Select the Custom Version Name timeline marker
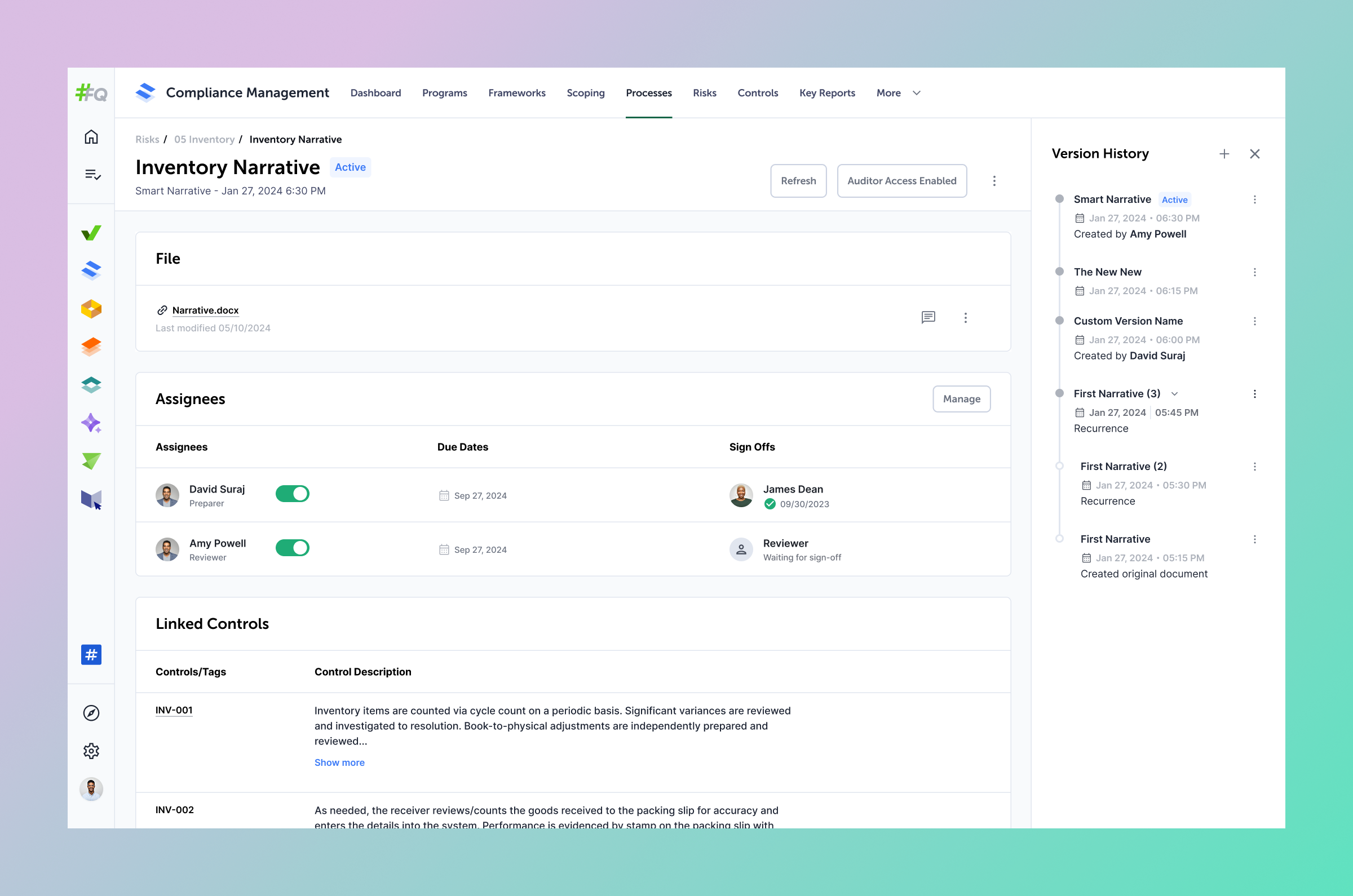Screen dimensions: 1353x896 tap(1059, 321)
